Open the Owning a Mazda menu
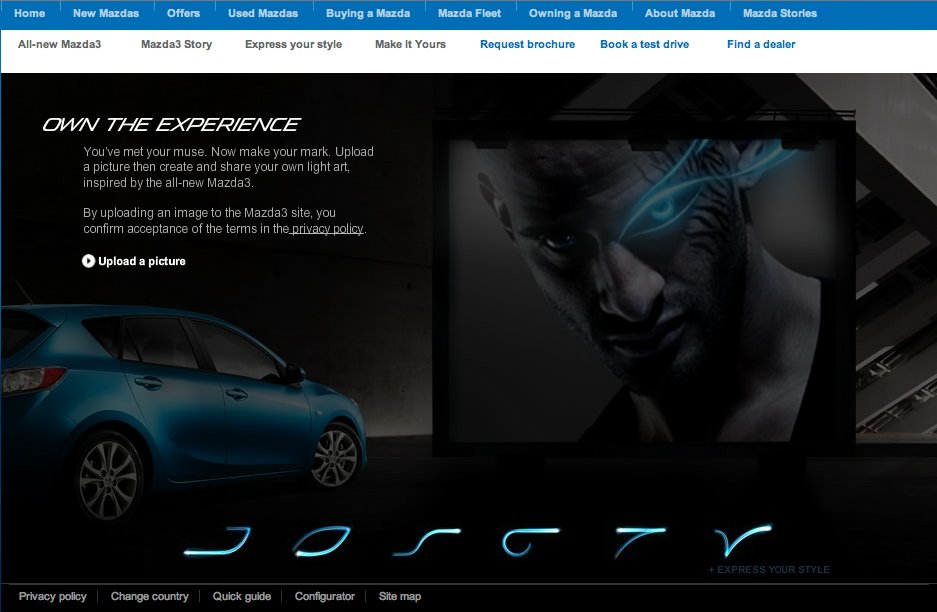This screenshot has width=937, height=612. pos(573,13)
